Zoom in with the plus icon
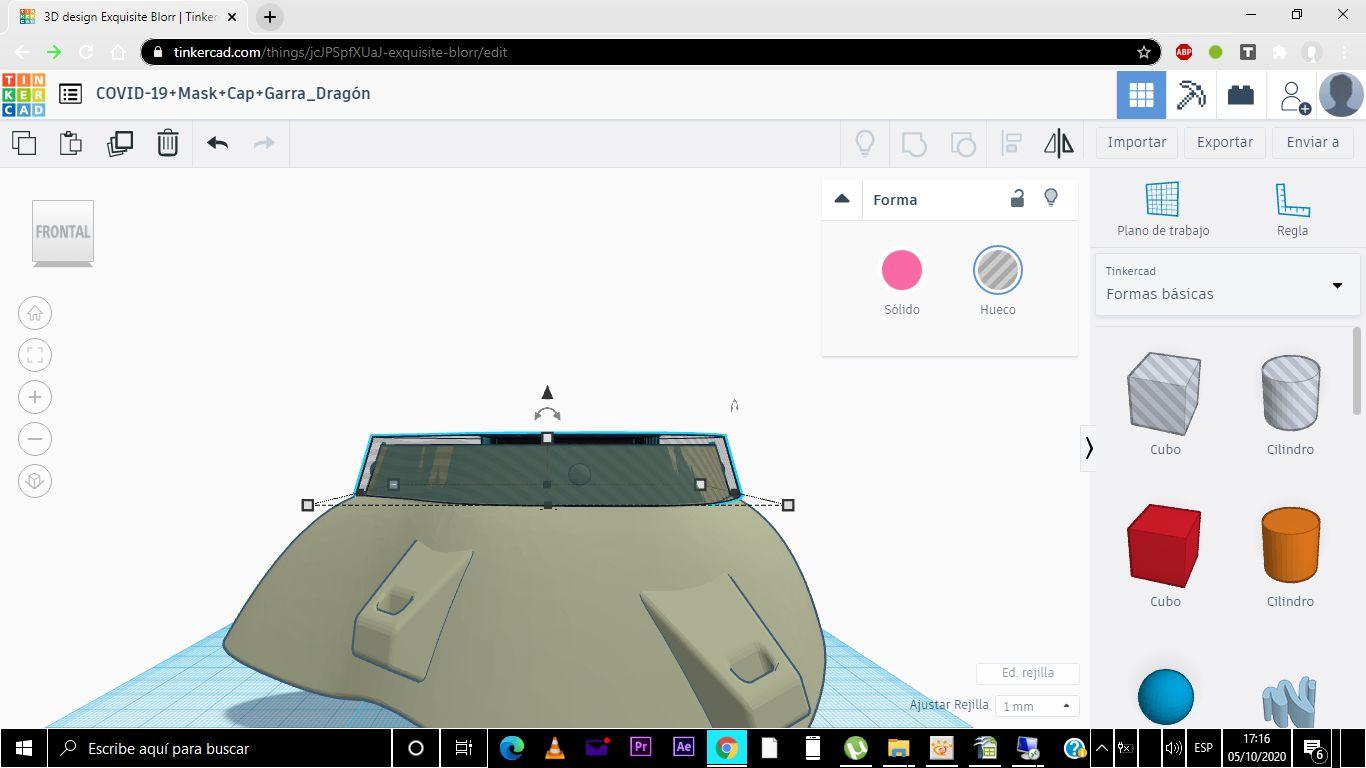The height and width of the screenshot is (768, 1366). point(35,397)
